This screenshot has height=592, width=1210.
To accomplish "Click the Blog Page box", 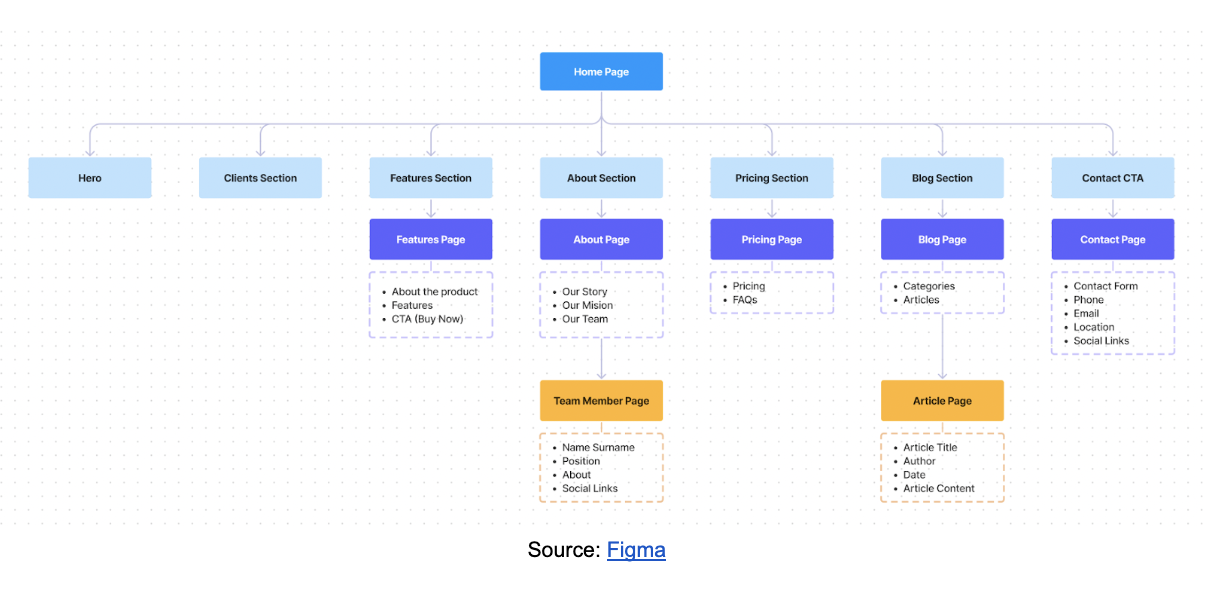I will (x=942, y=240).
